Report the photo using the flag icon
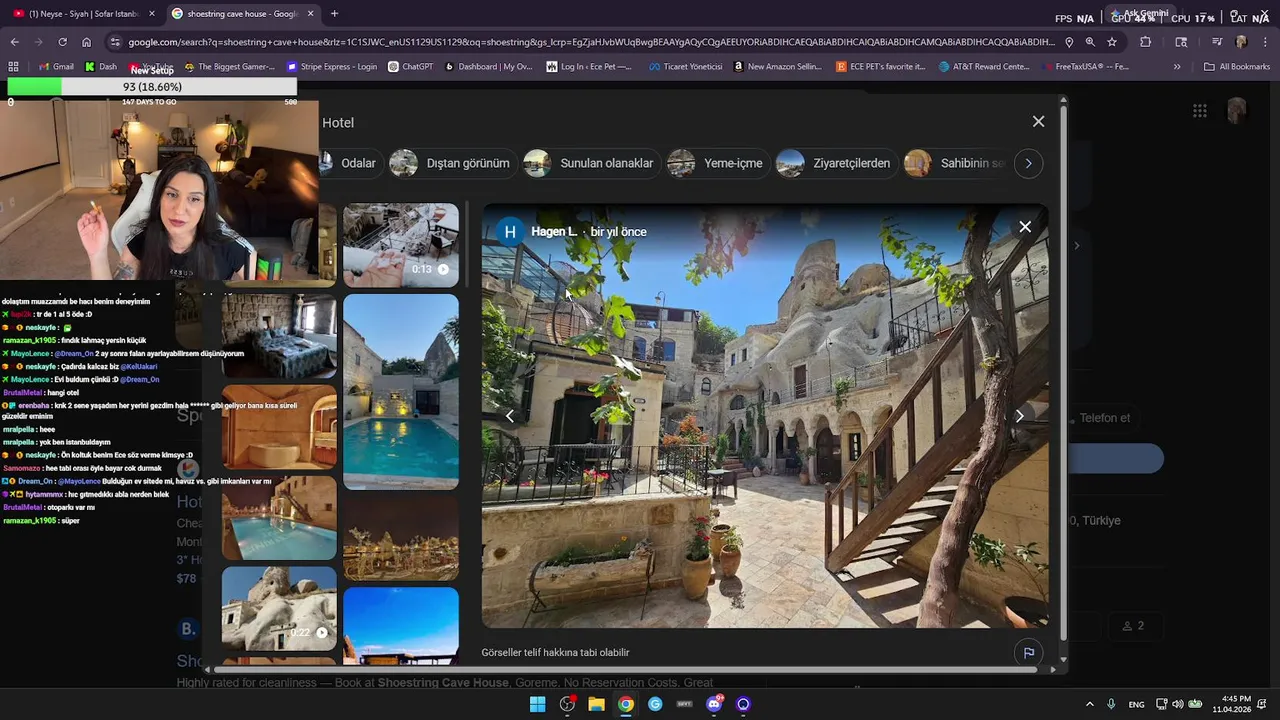This screenshot has width=1280, height=720. 1029,653
